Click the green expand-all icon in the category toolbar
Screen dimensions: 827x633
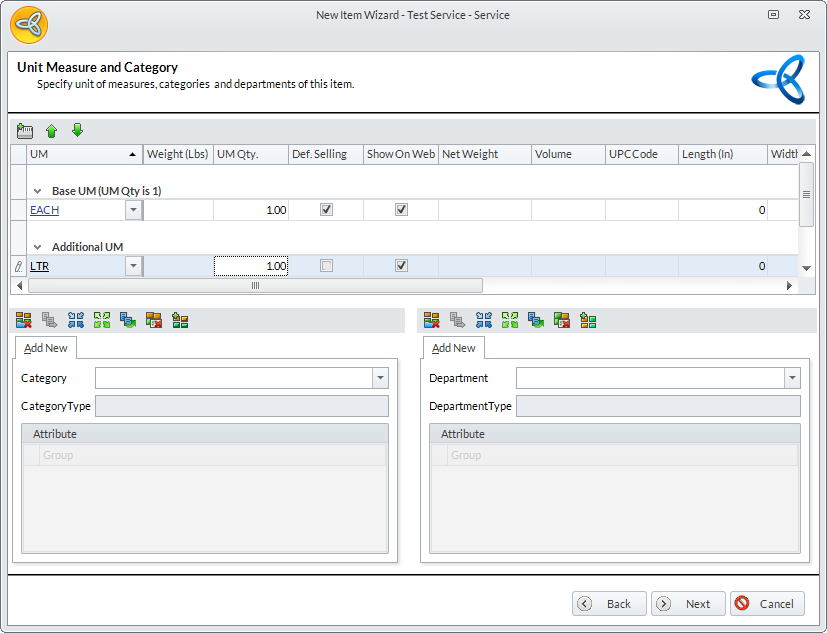(102, 320)
